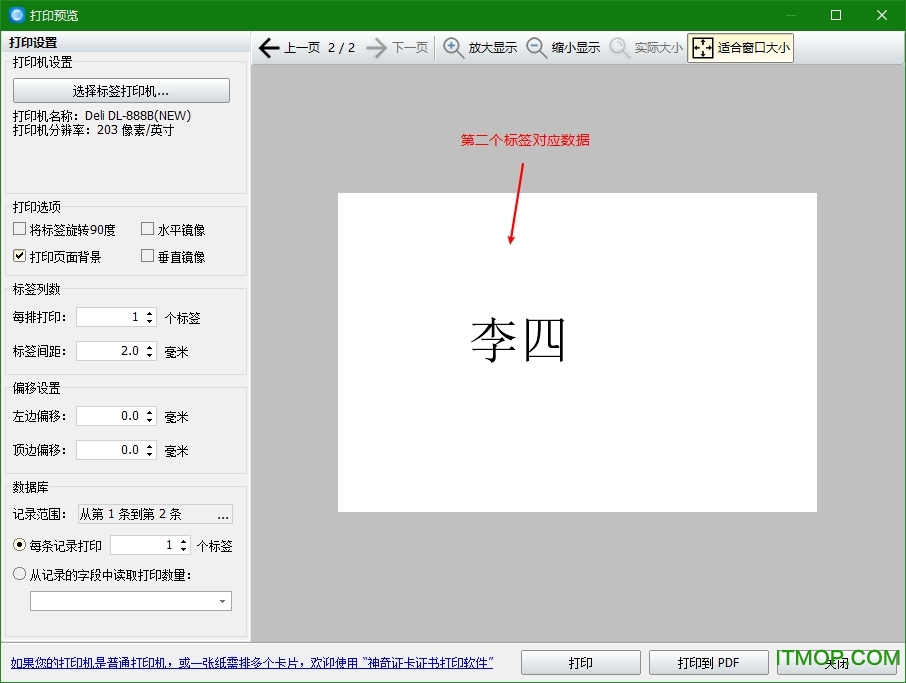The height and width of the screenshot is (683, 906).
Task: Enable rotate label 90 degrees (将标签旋转90度) checkbox
Action: (20, 230)
